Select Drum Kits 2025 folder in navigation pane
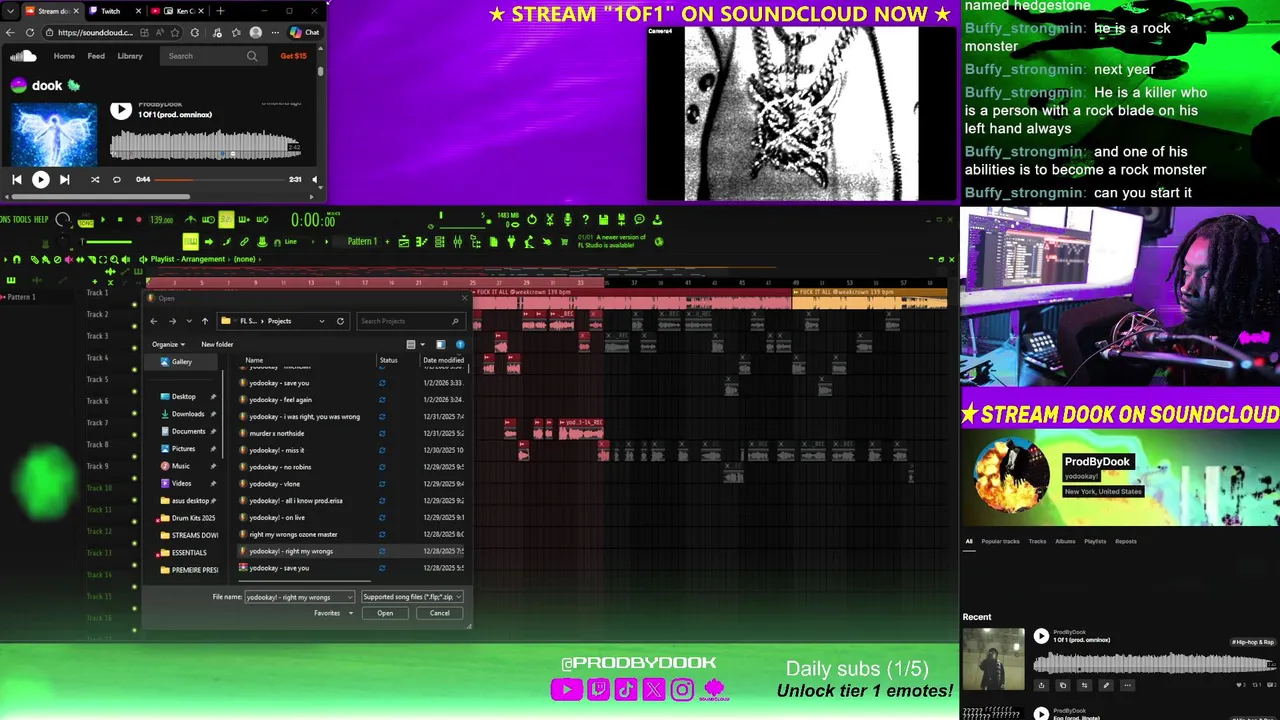This screenshot has height=720, width=1280. tap(193, 518)
